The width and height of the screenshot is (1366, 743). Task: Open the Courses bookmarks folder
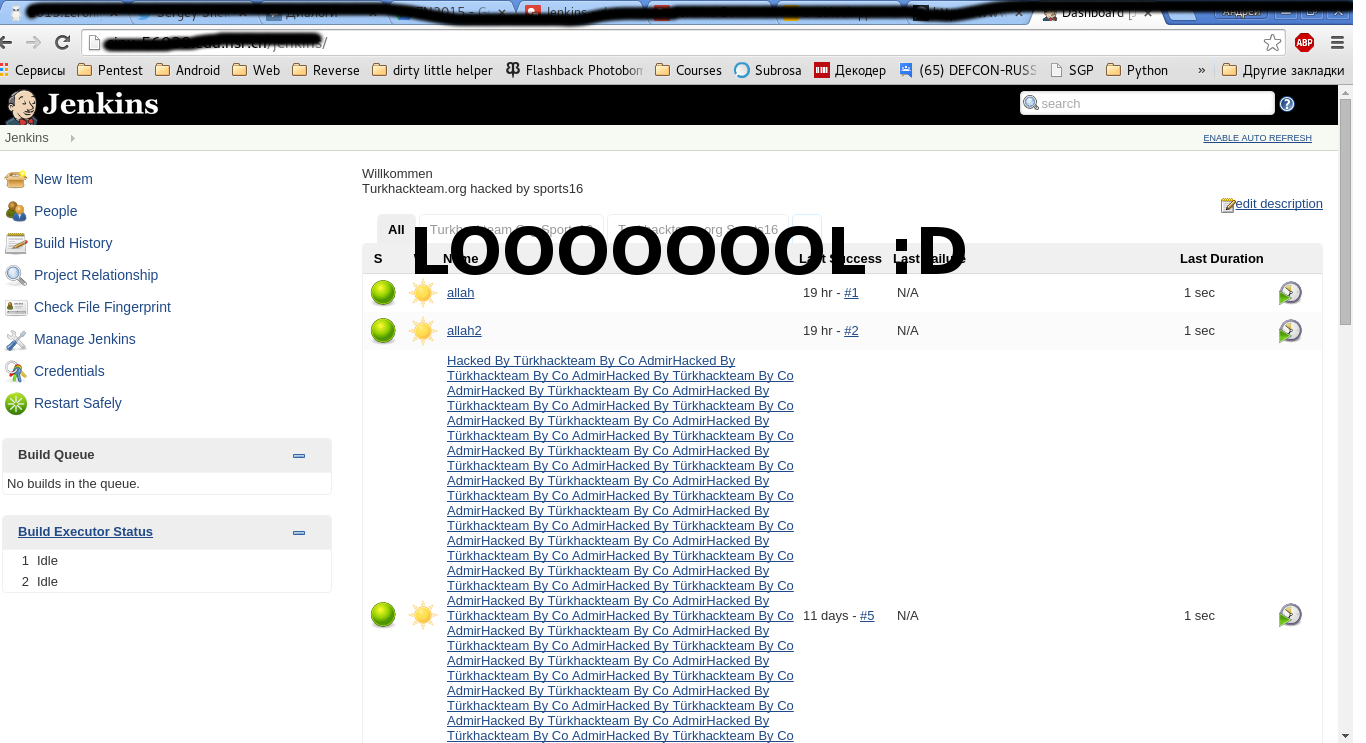coord(688,70)
